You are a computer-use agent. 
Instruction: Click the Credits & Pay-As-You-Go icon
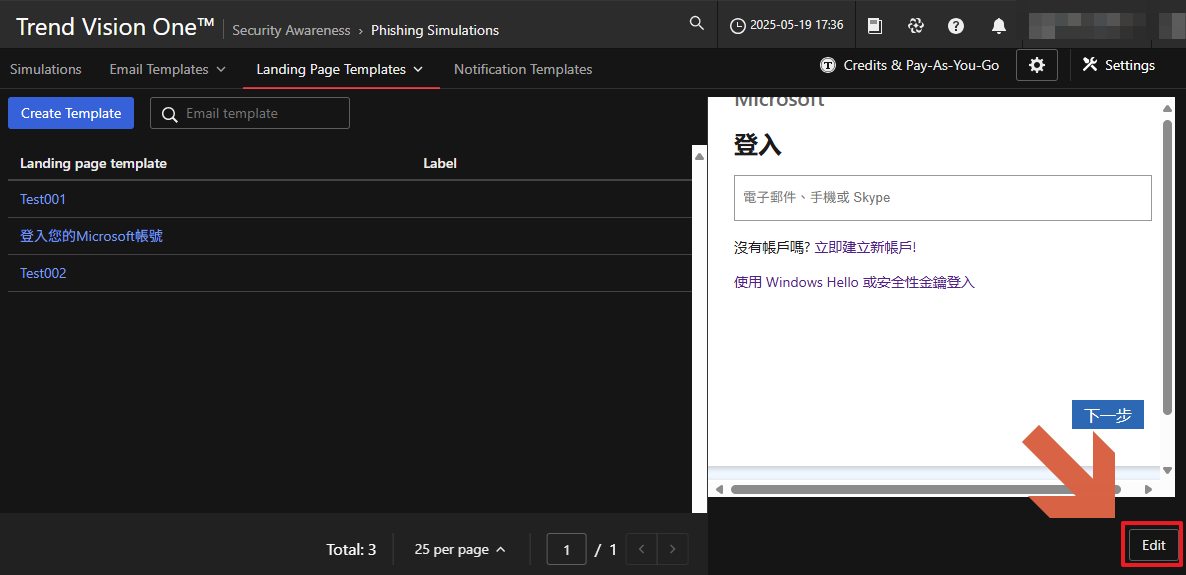click(x=827, y=66)
